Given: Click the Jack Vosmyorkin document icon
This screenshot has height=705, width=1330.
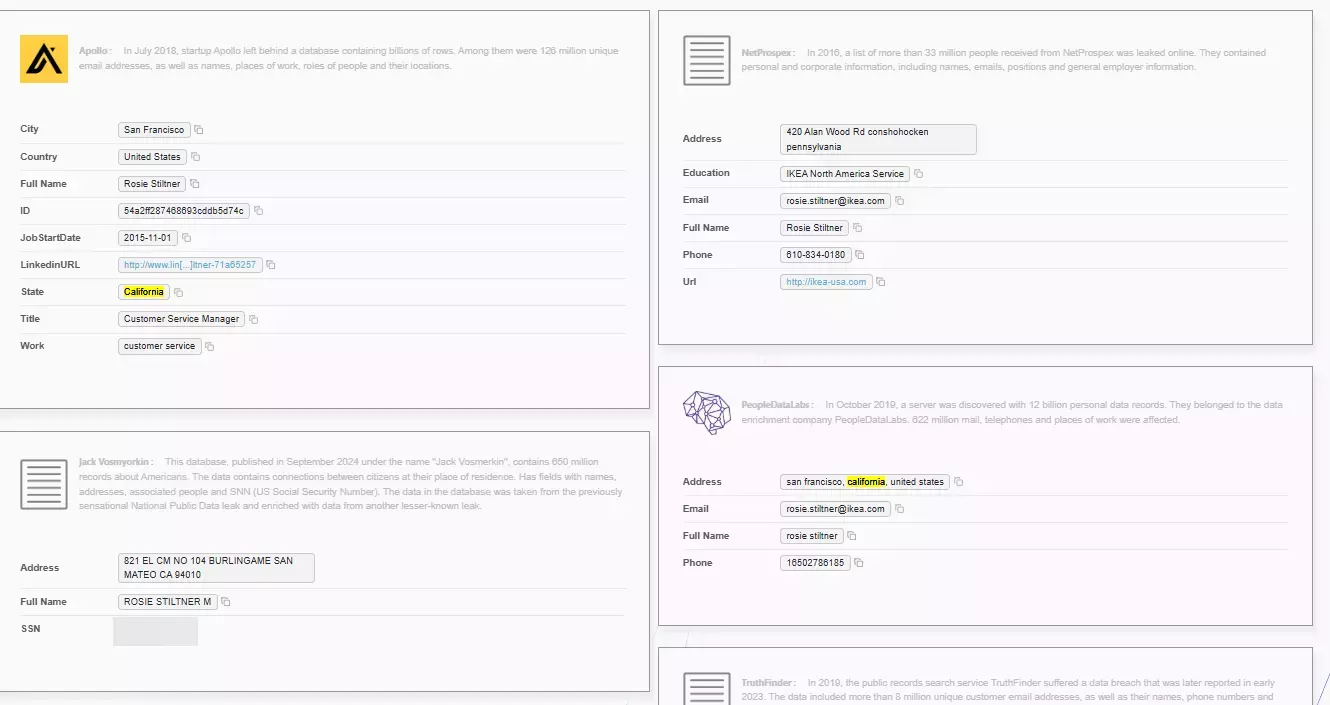Looking at the screenshot, I should [44, 485].
